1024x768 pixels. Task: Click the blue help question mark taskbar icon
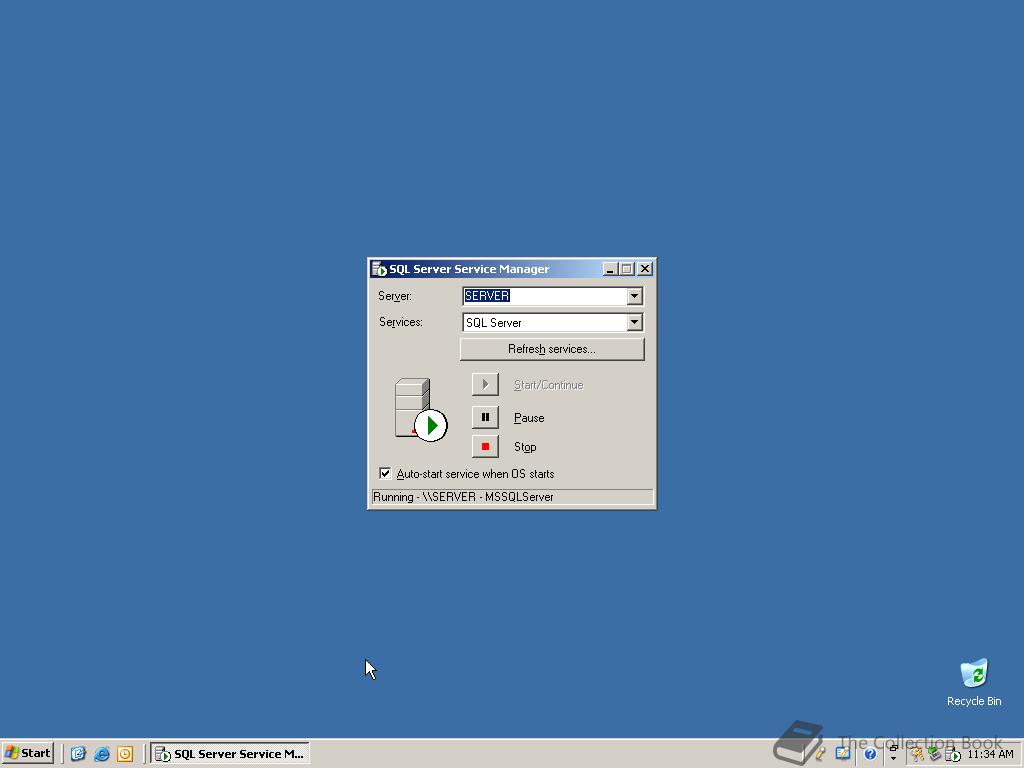(x=870, y=754)
